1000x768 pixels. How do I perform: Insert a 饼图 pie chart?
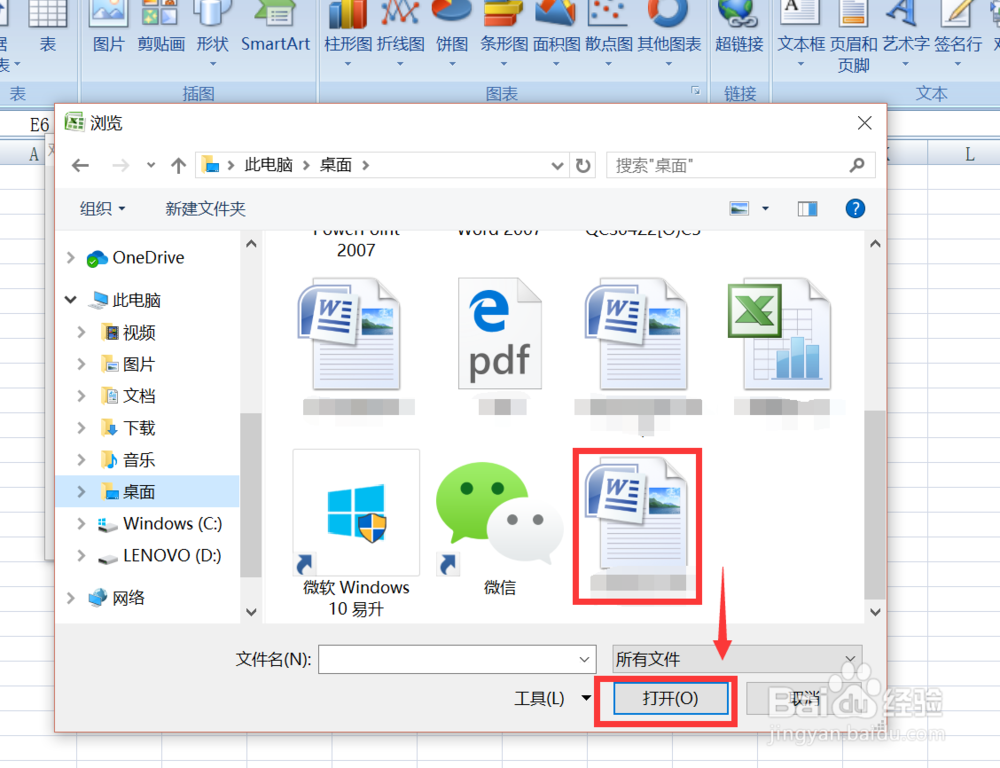452,32
